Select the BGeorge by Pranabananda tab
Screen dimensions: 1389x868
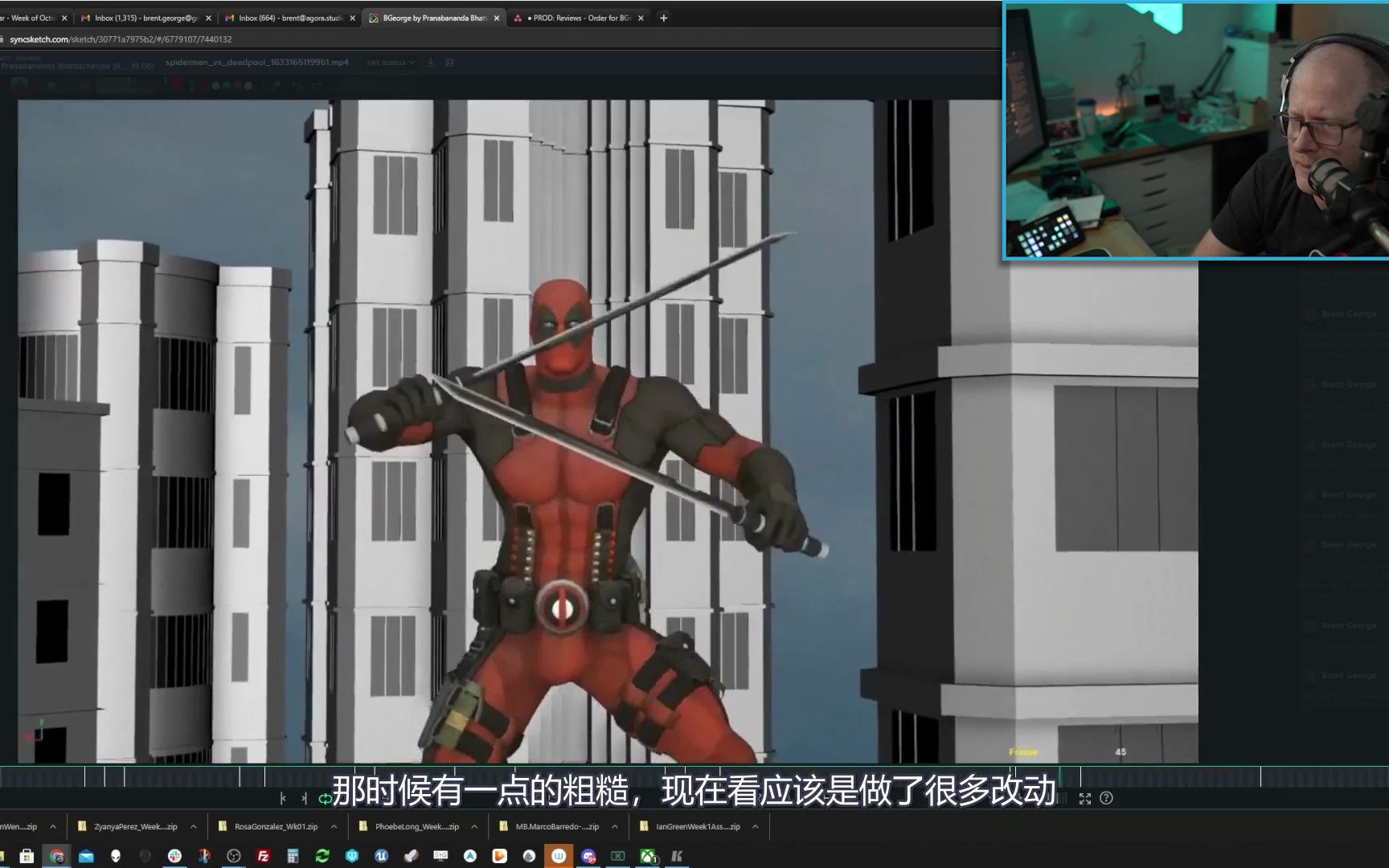[x=434, y=18]
